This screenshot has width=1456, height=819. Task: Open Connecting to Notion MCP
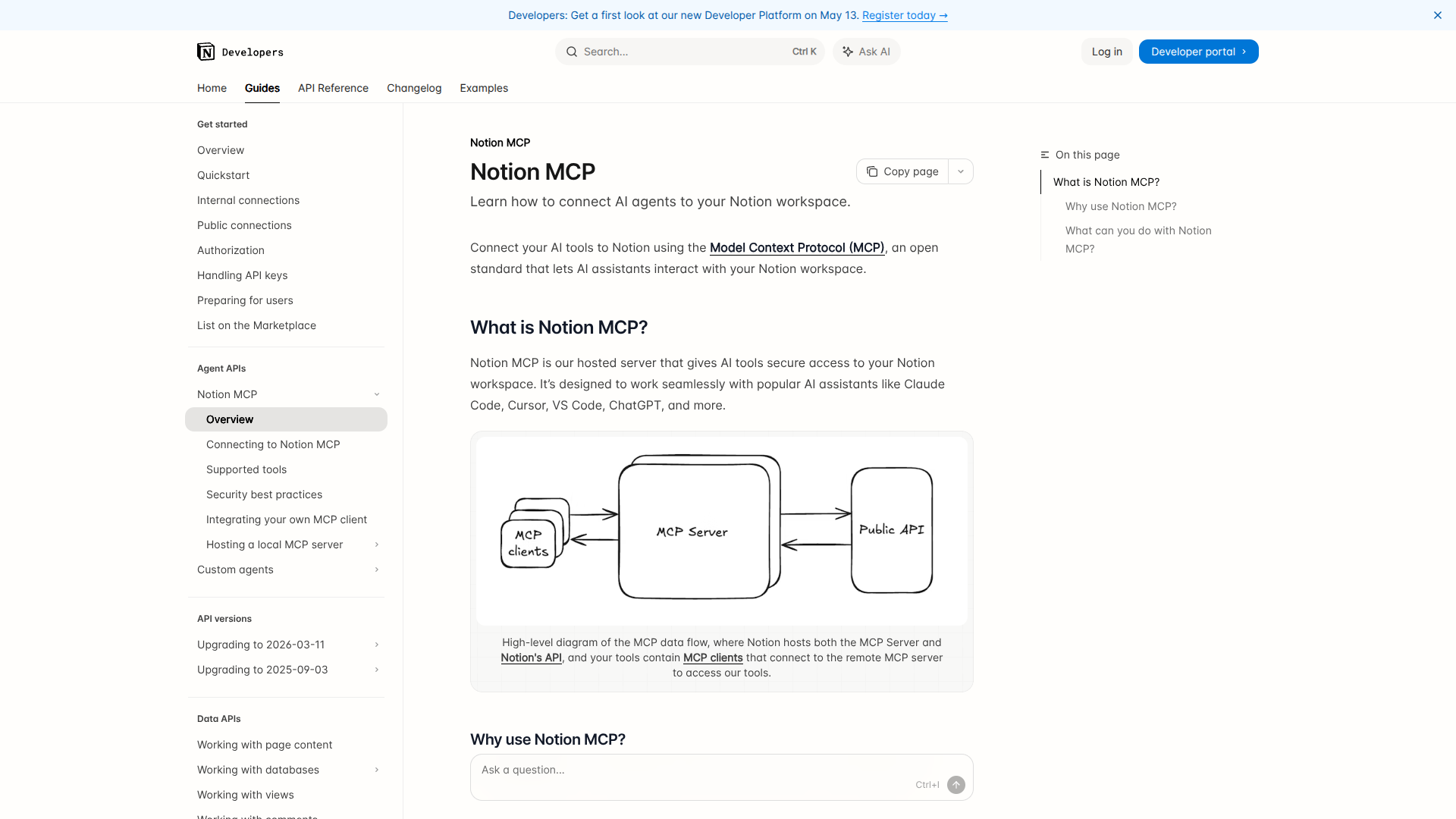273,444
